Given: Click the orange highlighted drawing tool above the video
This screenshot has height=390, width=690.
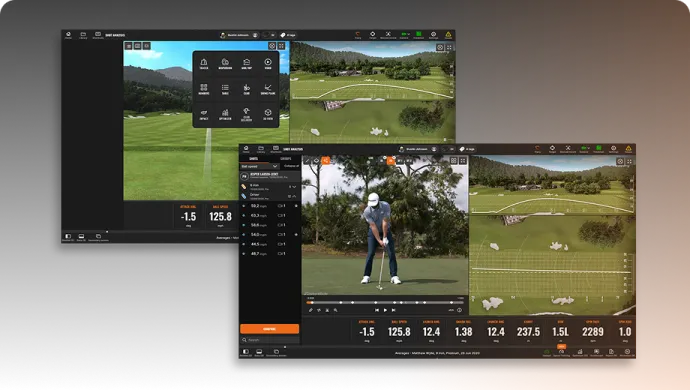Looking at the screenshot, I should point(326,161).
